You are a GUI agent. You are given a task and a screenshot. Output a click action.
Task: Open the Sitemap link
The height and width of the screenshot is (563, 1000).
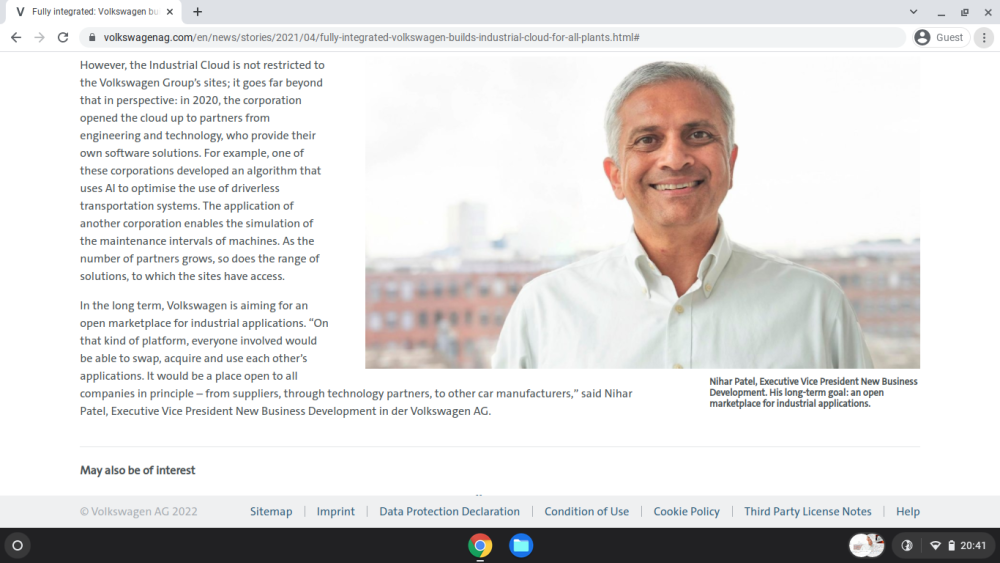tap(271, 511)
